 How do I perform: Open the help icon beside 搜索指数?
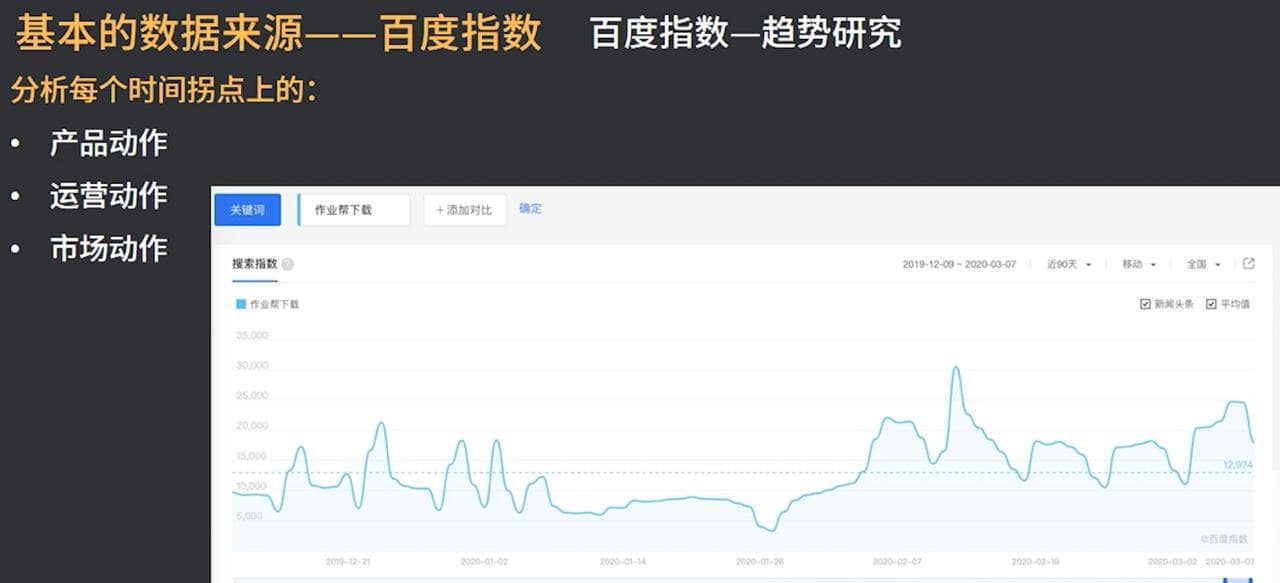(288, 265)
